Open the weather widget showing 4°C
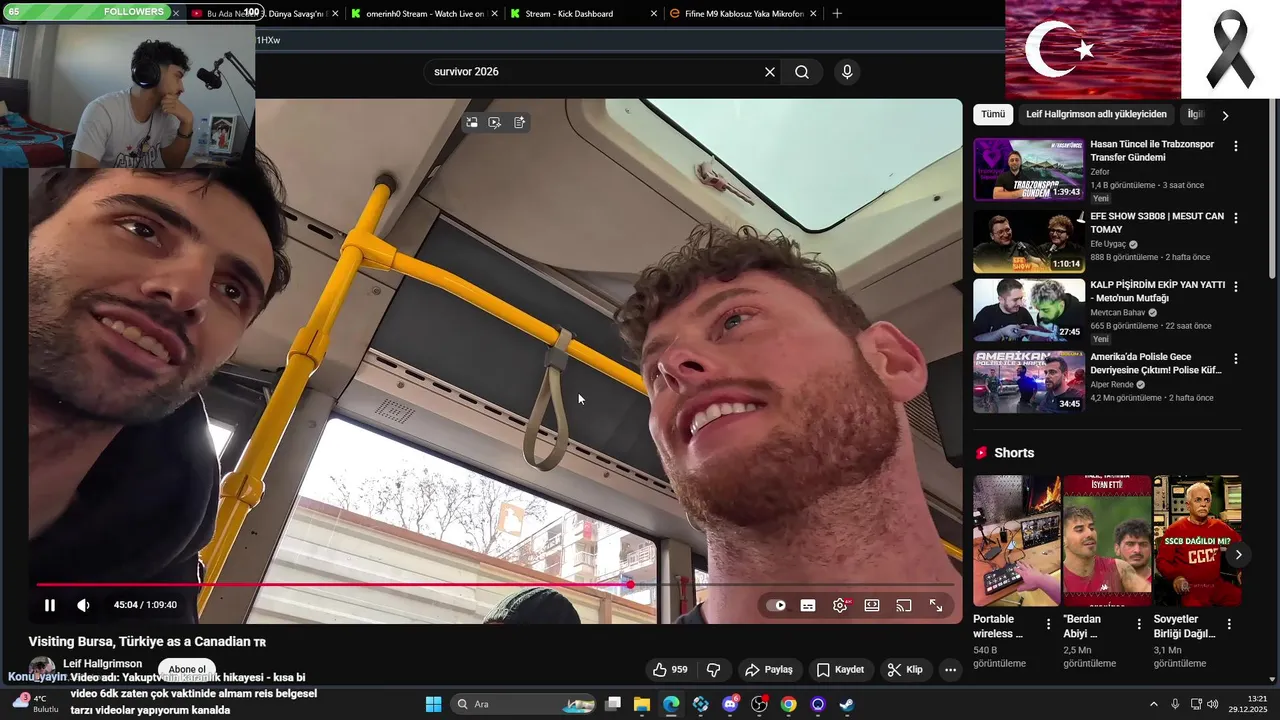The image size is (1280, 720). (x=36, y=704)
